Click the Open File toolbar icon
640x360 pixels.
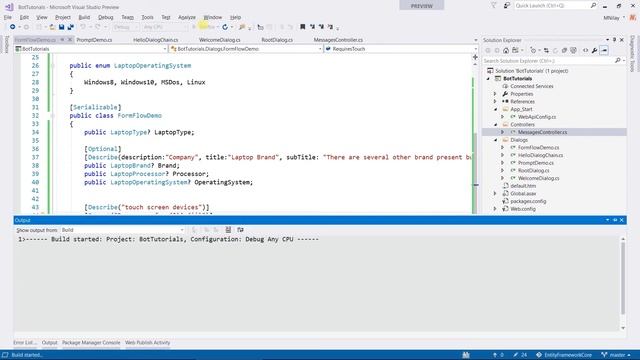(52, 27)
